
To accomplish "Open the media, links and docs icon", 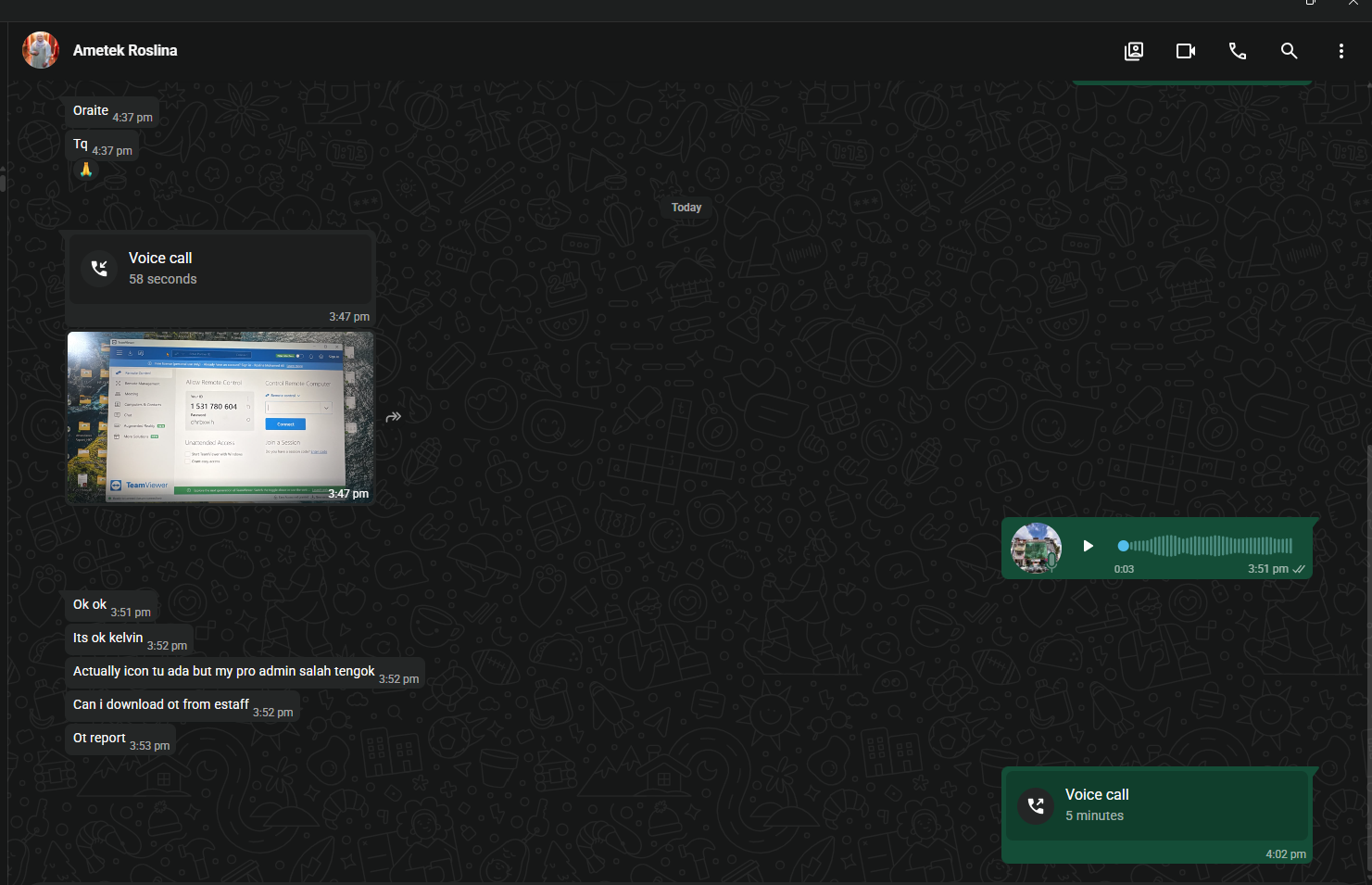I will [1133, 51].
